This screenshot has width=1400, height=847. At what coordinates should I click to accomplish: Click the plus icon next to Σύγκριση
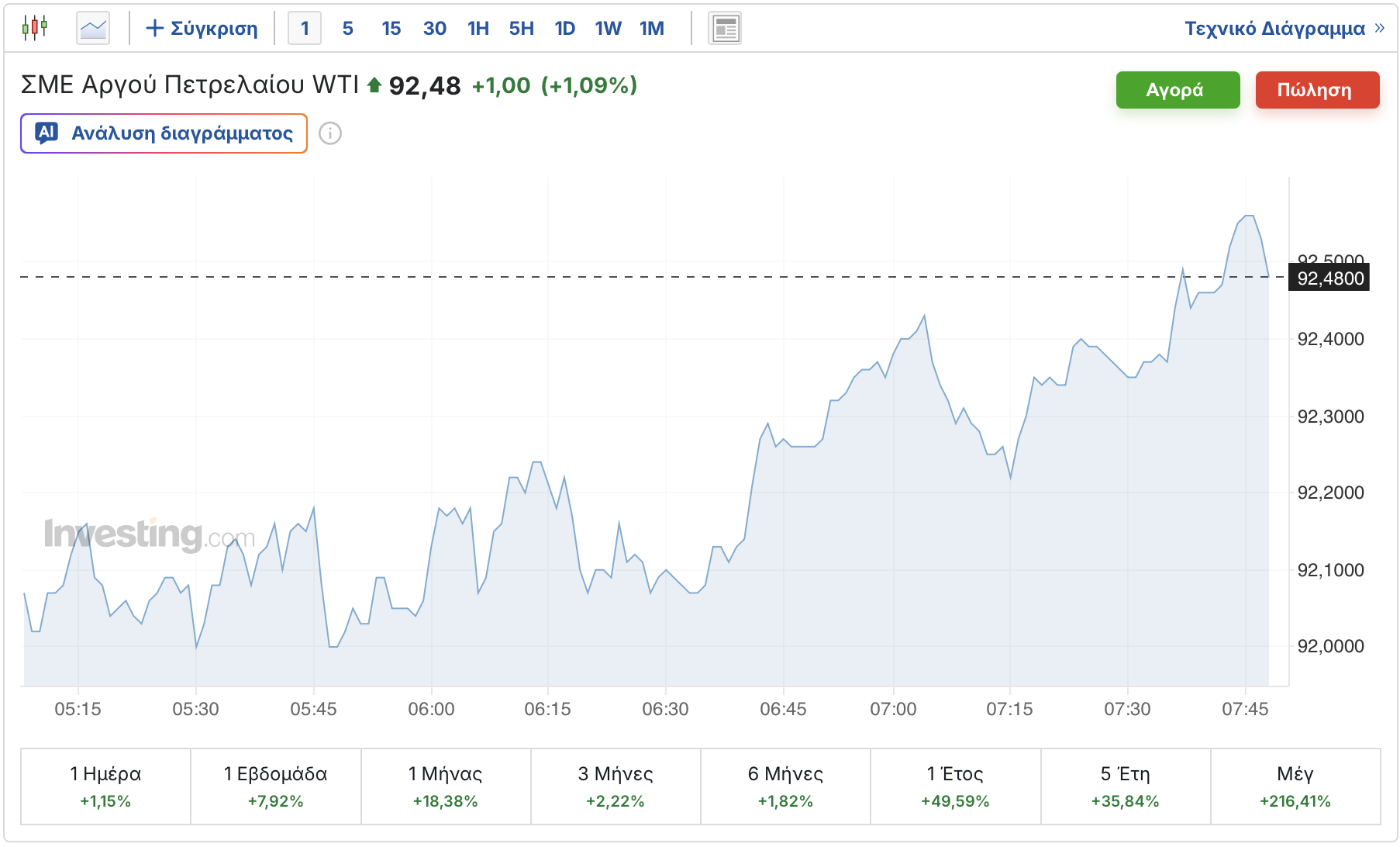click(154, 29)
